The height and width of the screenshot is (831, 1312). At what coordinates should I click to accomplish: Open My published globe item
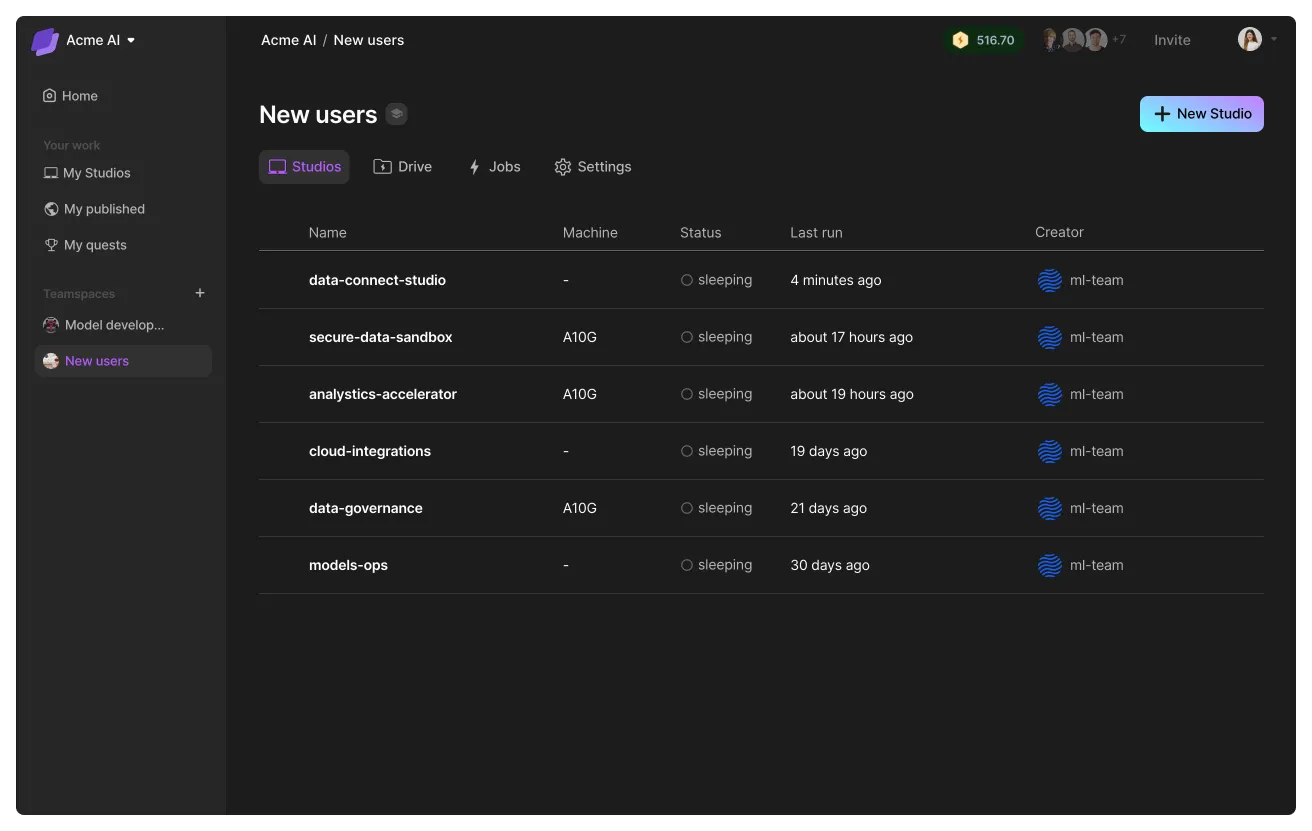94,209
